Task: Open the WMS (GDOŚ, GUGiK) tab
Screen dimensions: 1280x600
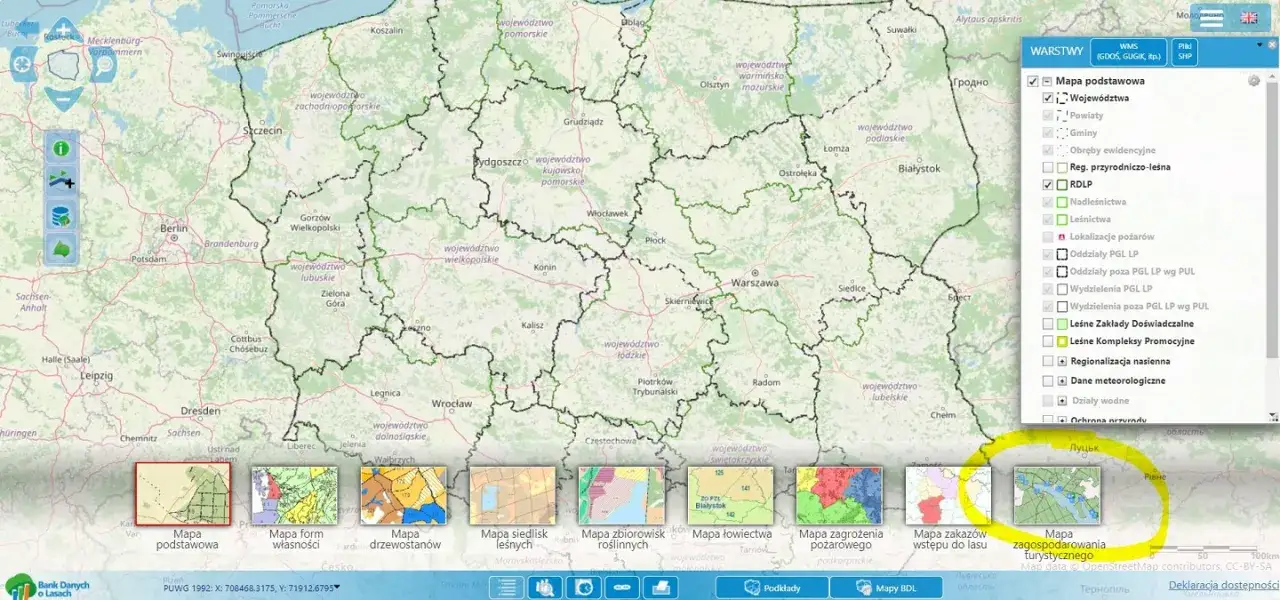Action: [x=1128, y=52]
